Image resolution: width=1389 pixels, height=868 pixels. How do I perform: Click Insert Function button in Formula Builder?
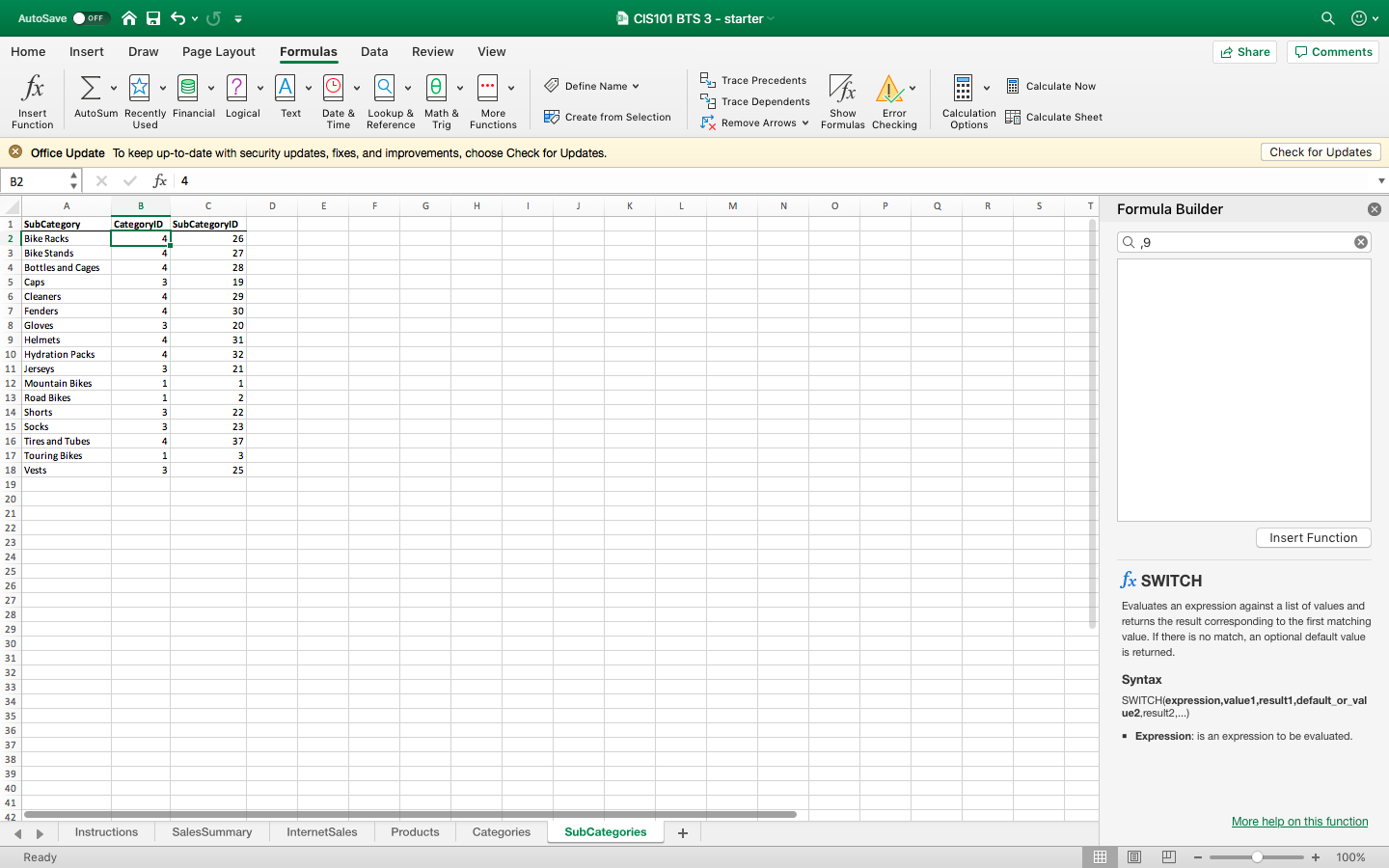click(1313, 538)
